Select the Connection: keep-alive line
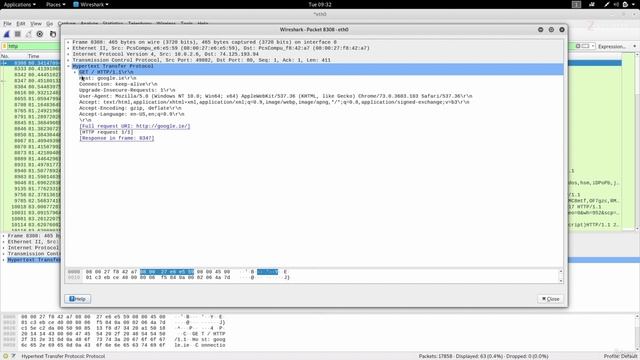Viewport: 640px width, 360px height. pyautogui.click(x=118, y=84)
